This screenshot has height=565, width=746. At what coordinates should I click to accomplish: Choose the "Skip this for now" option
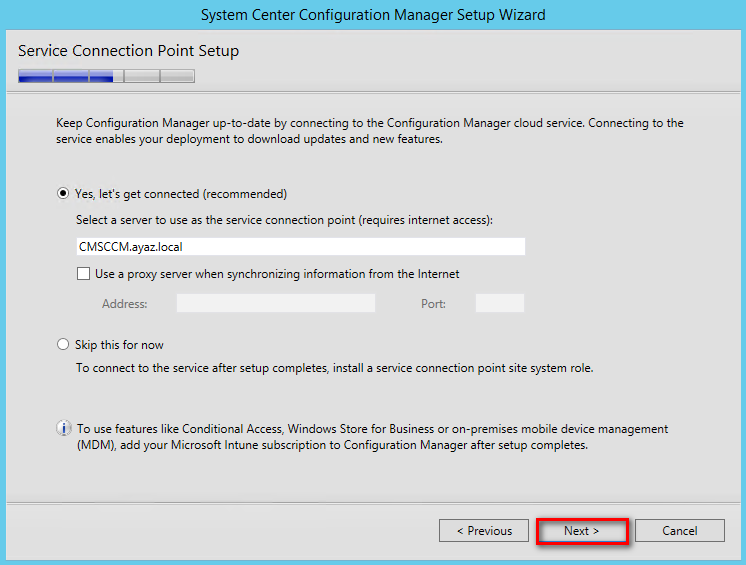(65, 345)
